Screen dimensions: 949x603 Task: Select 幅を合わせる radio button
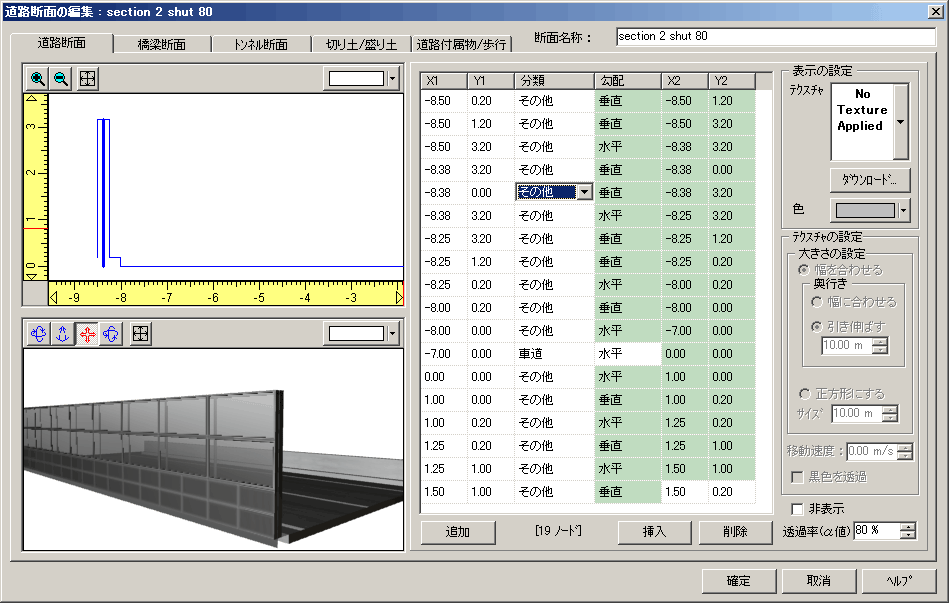point(804,270)
